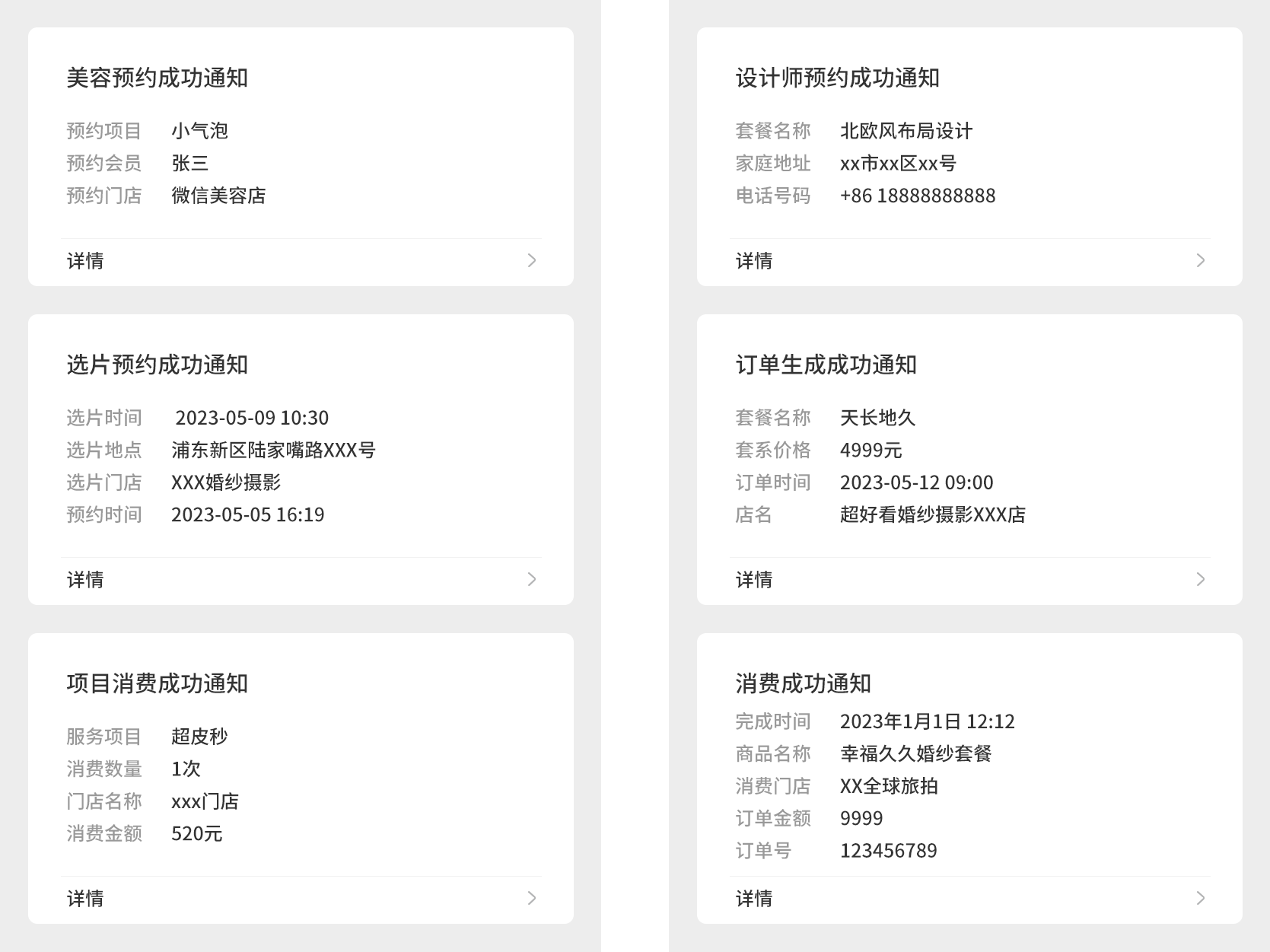Screen dimensions: 1270x952
Task: Select the order number 123456789
Action: pyautogui.click(x=888, y=851)
